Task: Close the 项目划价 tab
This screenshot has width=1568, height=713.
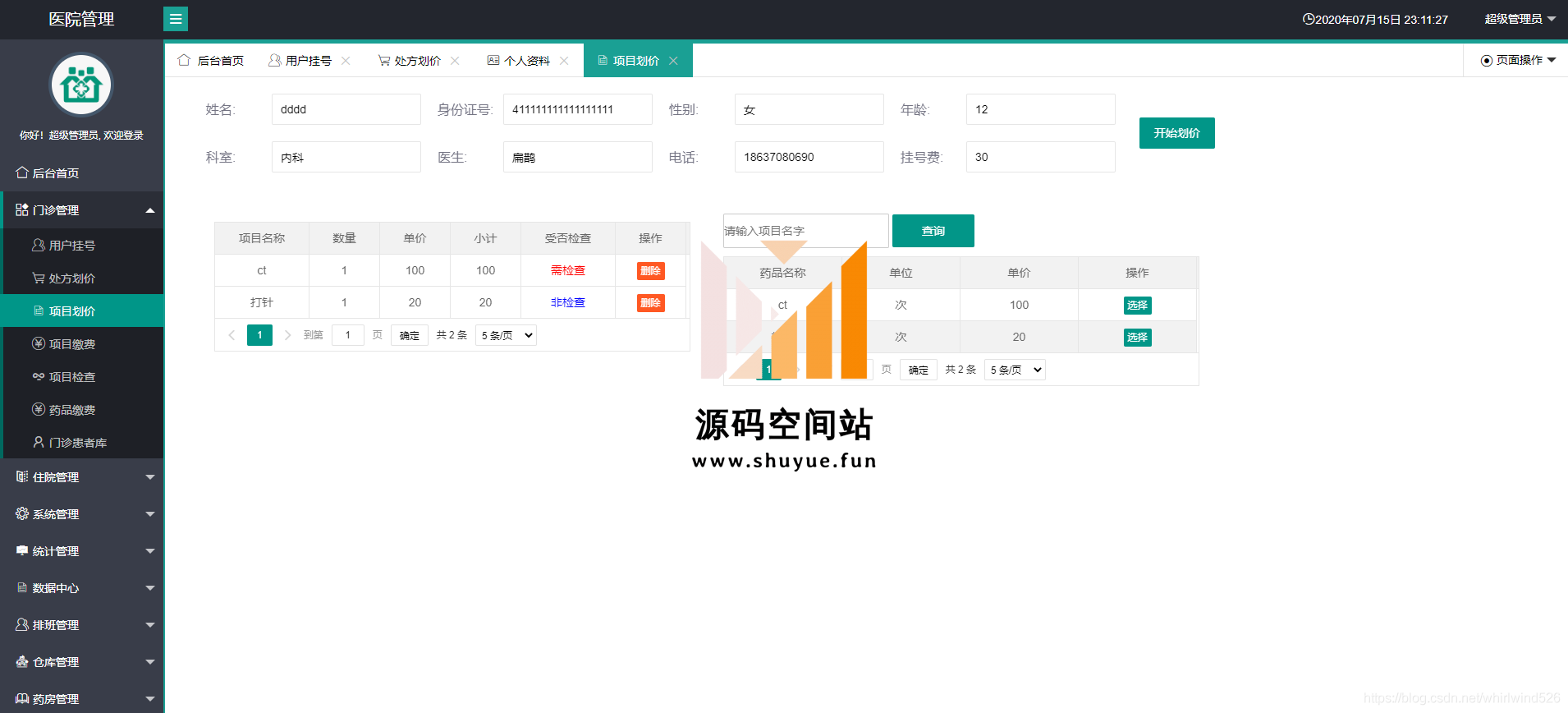Action: click(673, 61)
